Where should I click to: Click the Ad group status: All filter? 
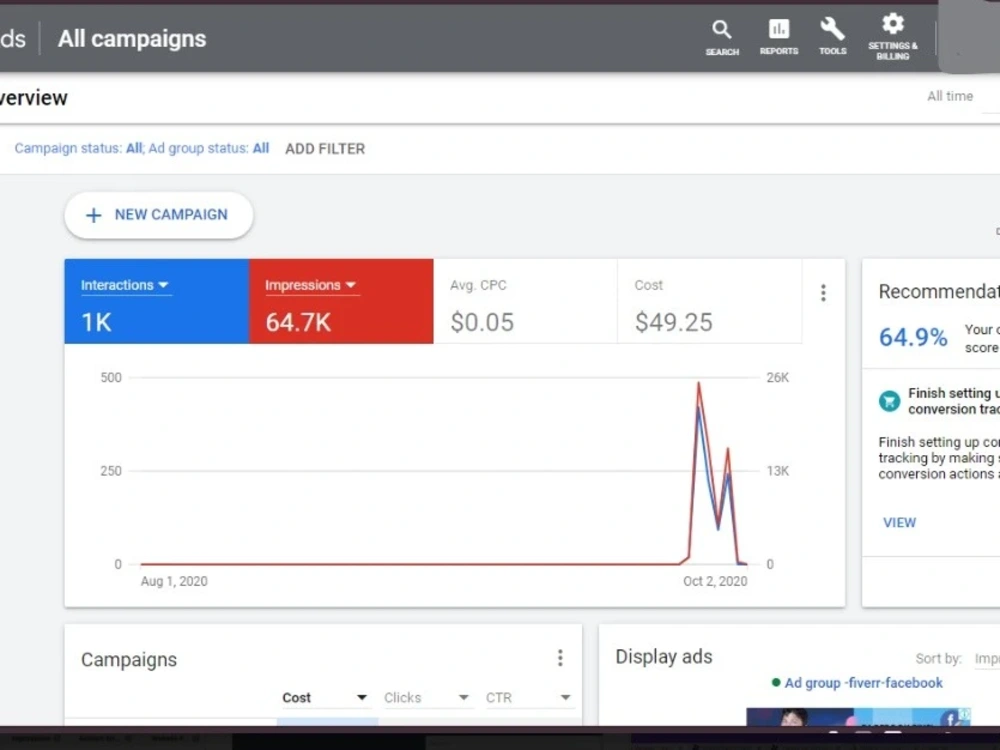point(209,148)
